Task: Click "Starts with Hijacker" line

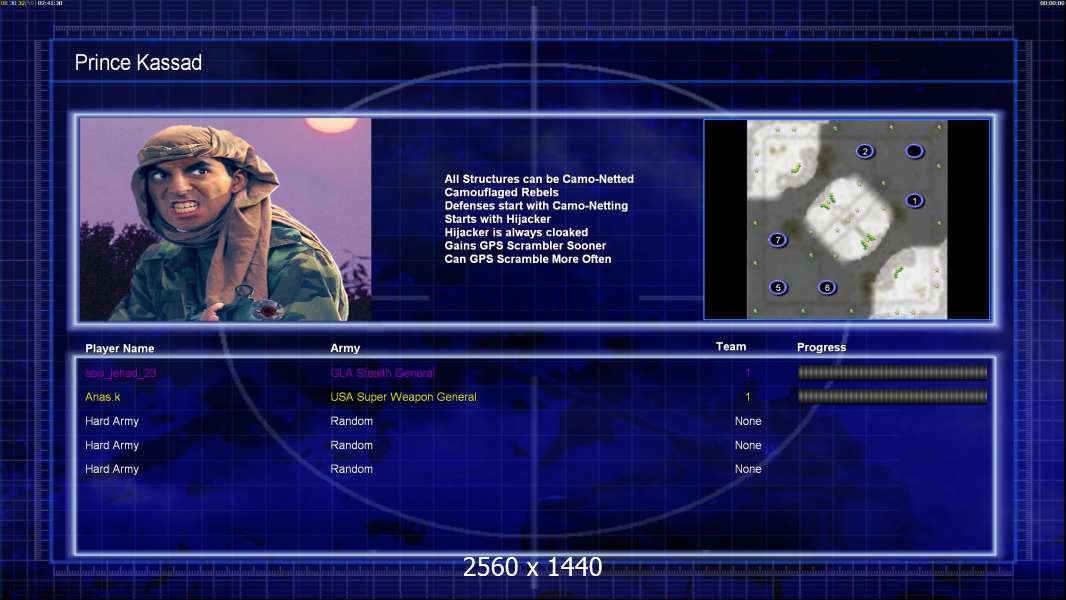Action: tap(498, 219)
